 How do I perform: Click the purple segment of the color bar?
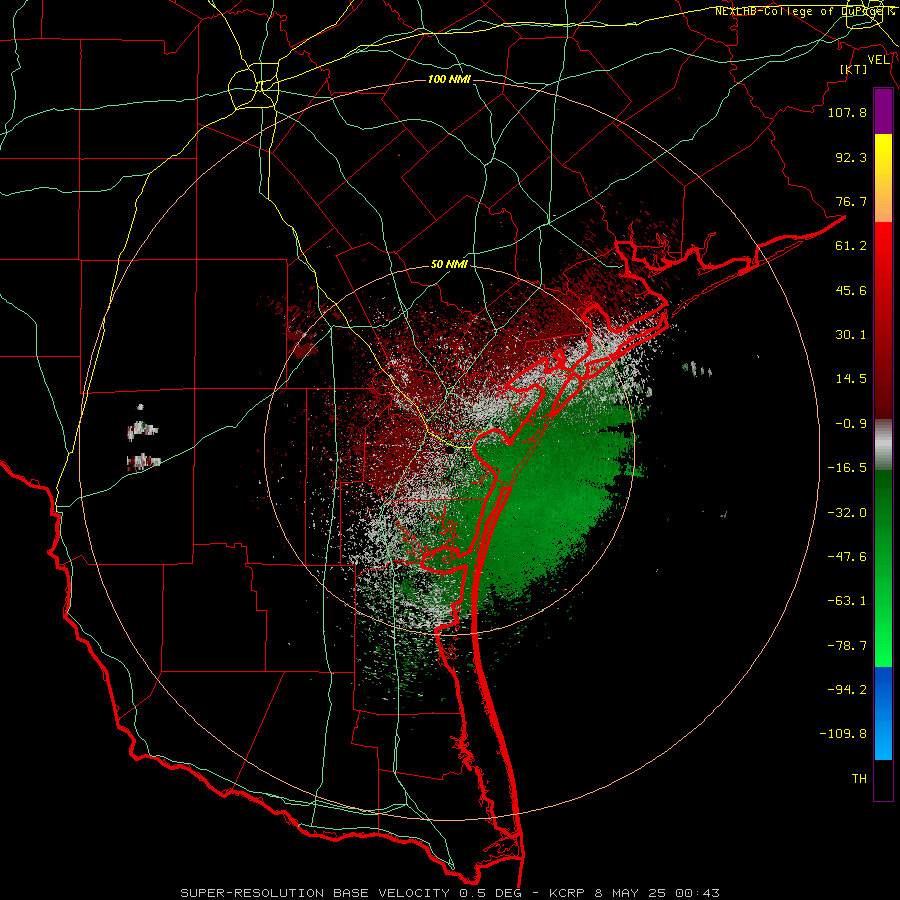(883, 112)
